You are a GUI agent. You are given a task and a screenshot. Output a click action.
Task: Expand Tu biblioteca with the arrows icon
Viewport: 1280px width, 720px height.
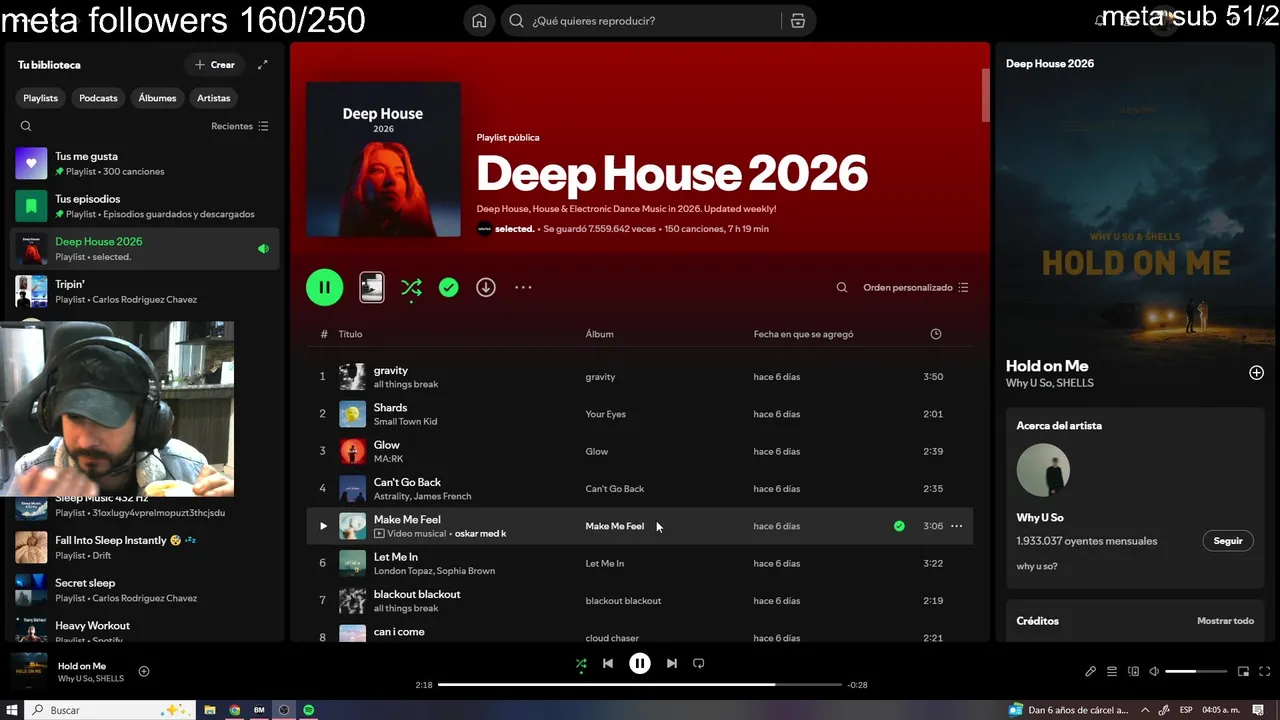(263, 65)
